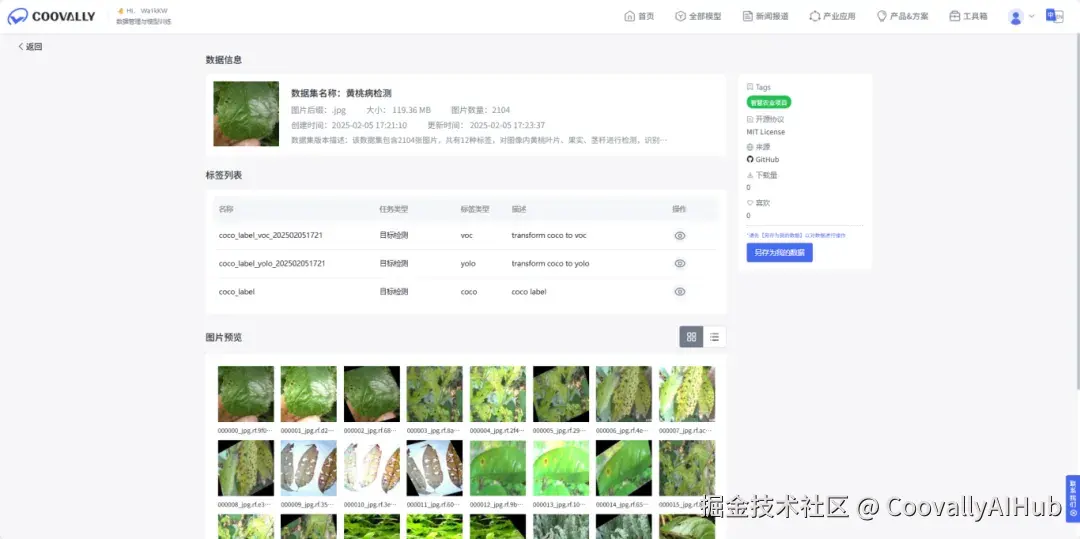
Task: Click the 'transform coco to yolo' description
Action: [550, 264]
